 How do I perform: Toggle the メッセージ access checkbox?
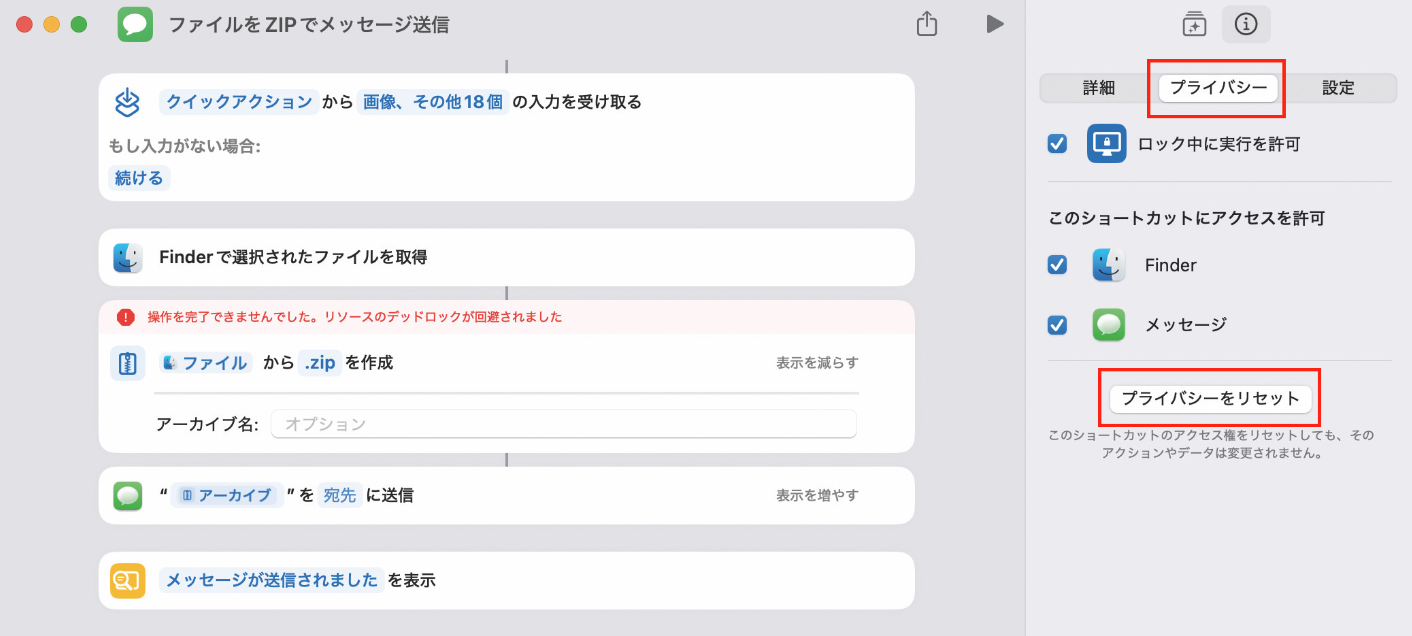(1057, 325)
